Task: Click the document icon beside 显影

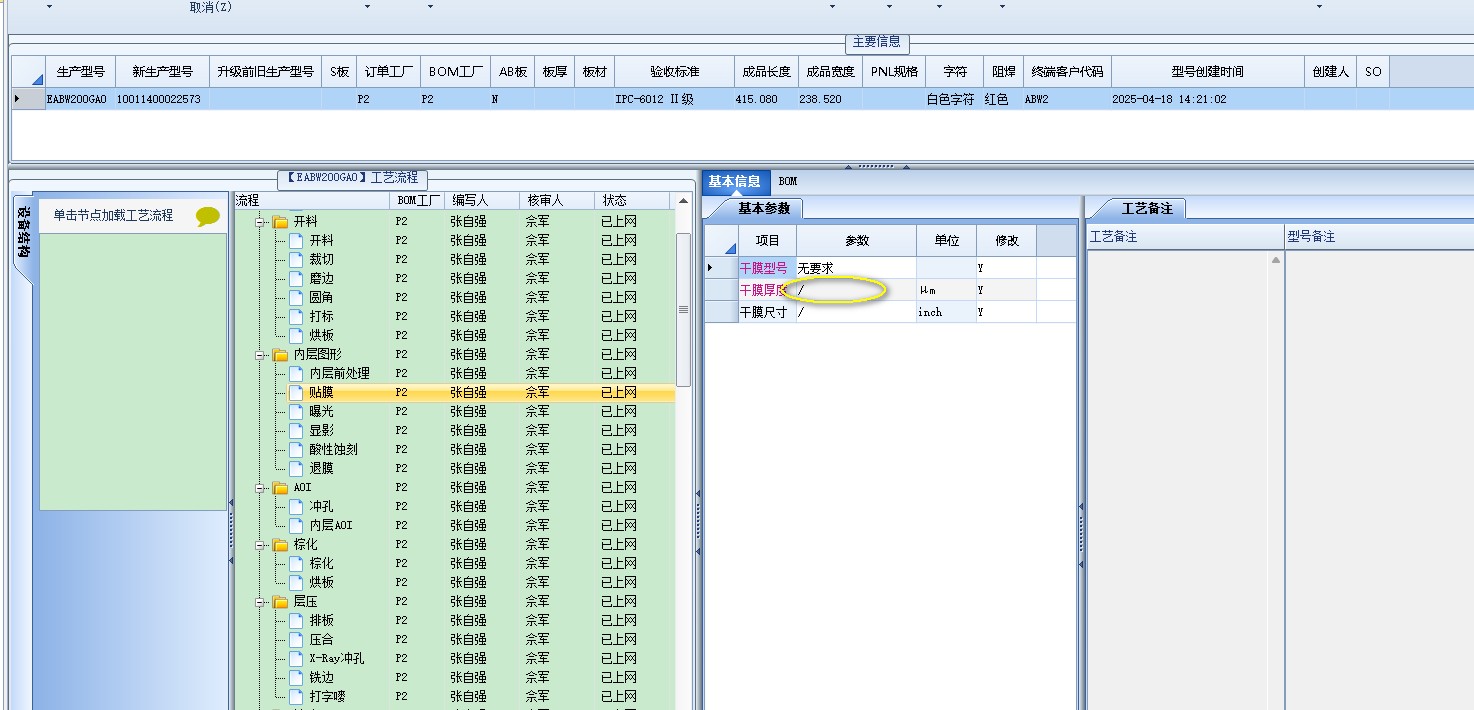Action: click(x=296, y=430)
